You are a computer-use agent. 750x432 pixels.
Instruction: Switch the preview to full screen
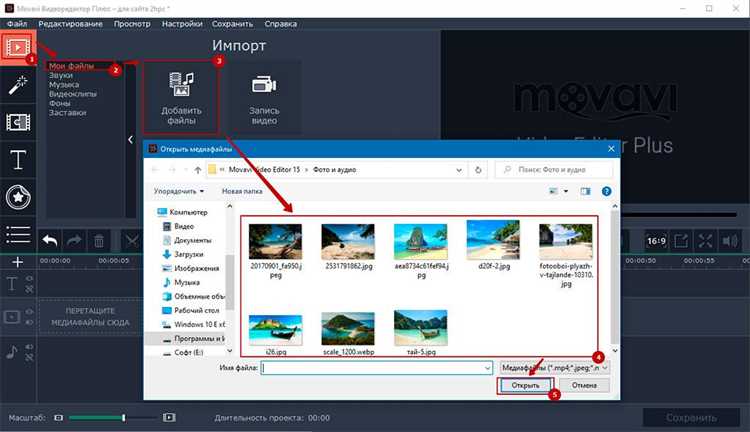tap(705, 241)
